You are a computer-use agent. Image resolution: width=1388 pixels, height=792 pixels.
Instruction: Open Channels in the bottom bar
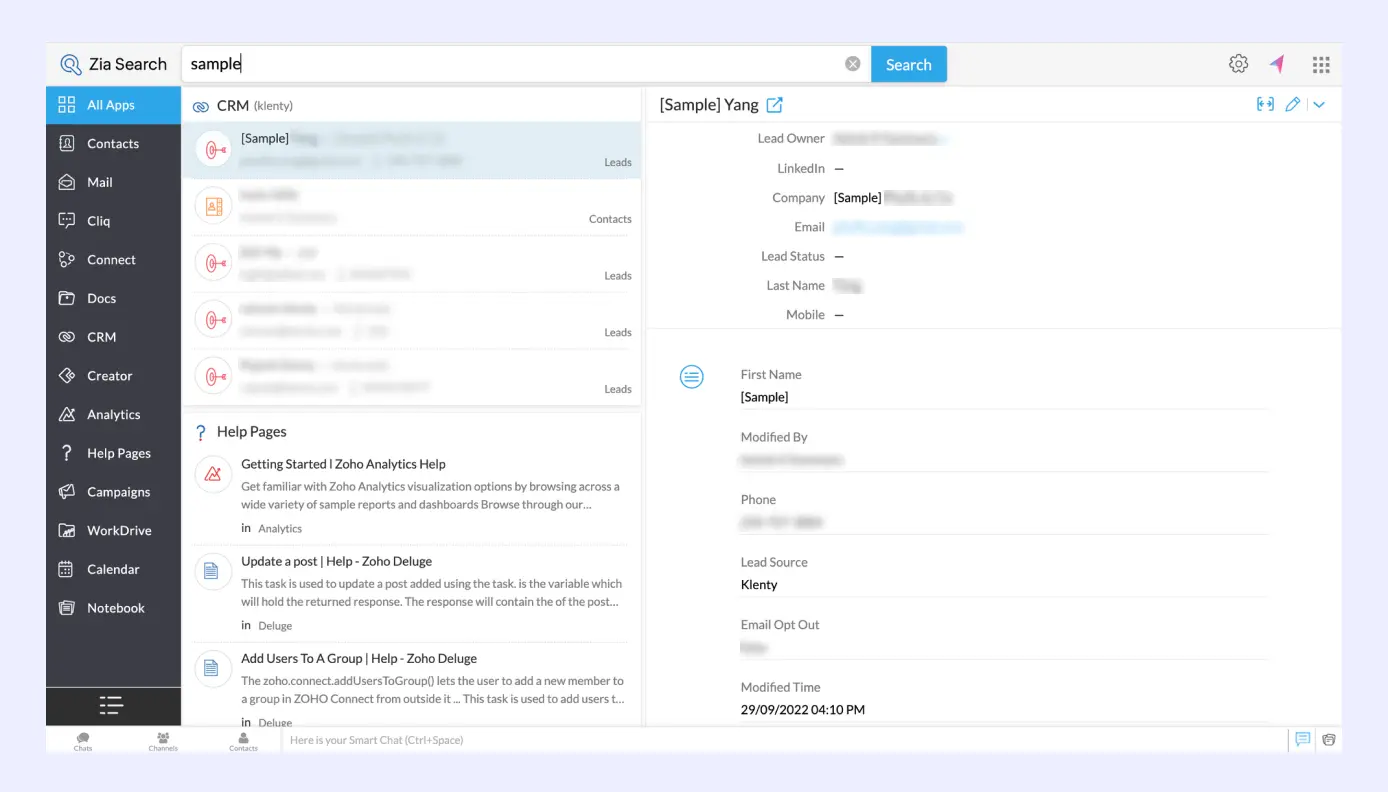[x=163, y=741]
